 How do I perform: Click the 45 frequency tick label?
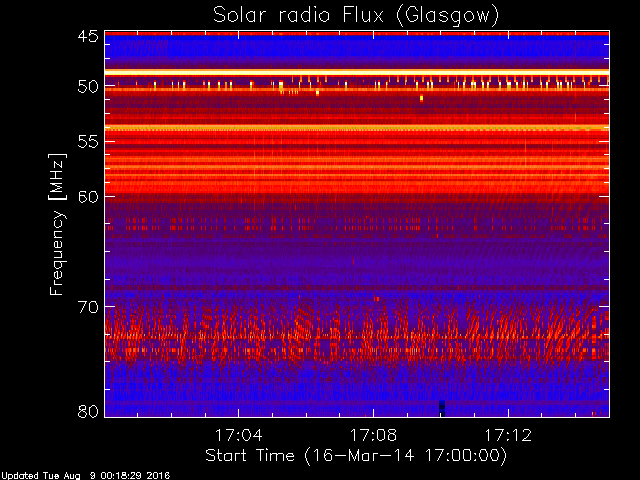pos(88,36)
